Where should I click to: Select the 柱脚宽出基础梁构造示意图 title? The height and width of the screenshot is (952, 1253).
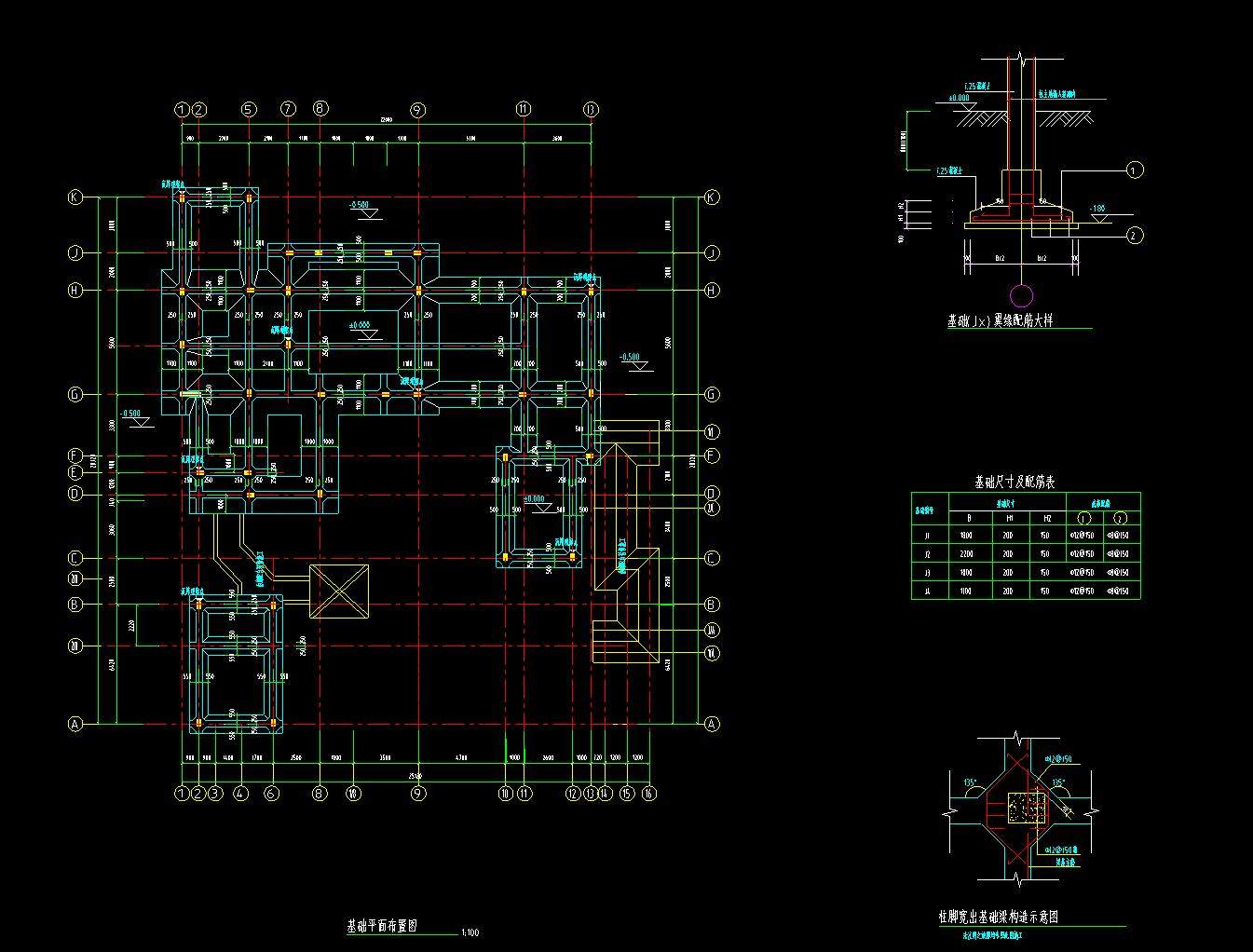pyautogui.click(x=998, y=917)
